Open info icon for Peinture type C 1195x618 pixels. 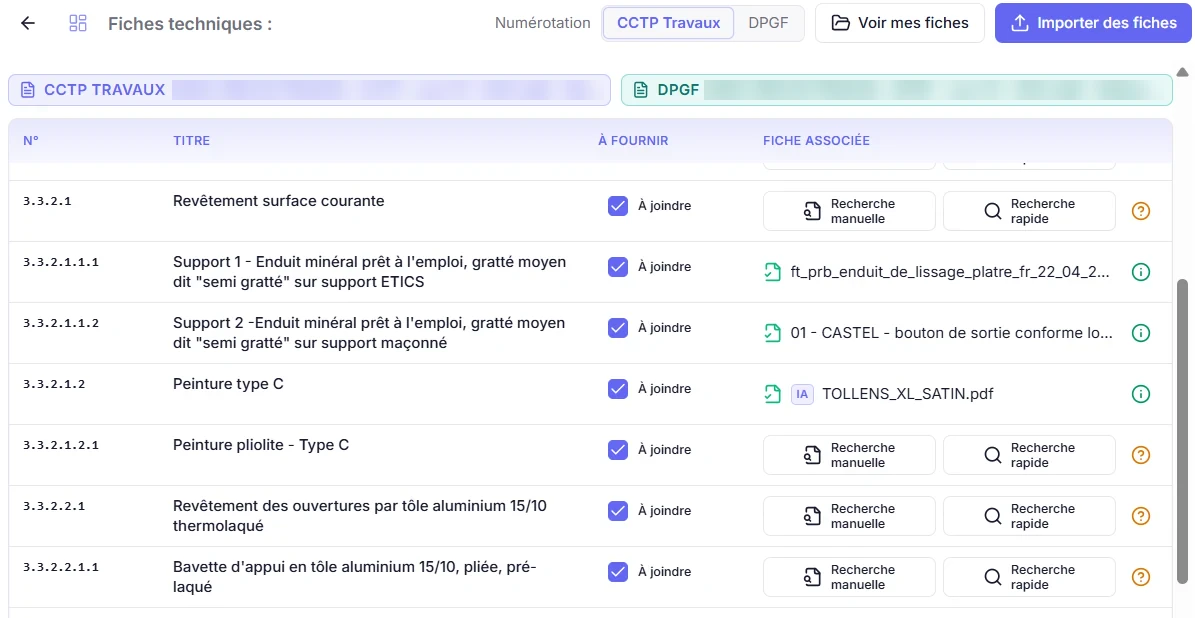click(1140, 394)
